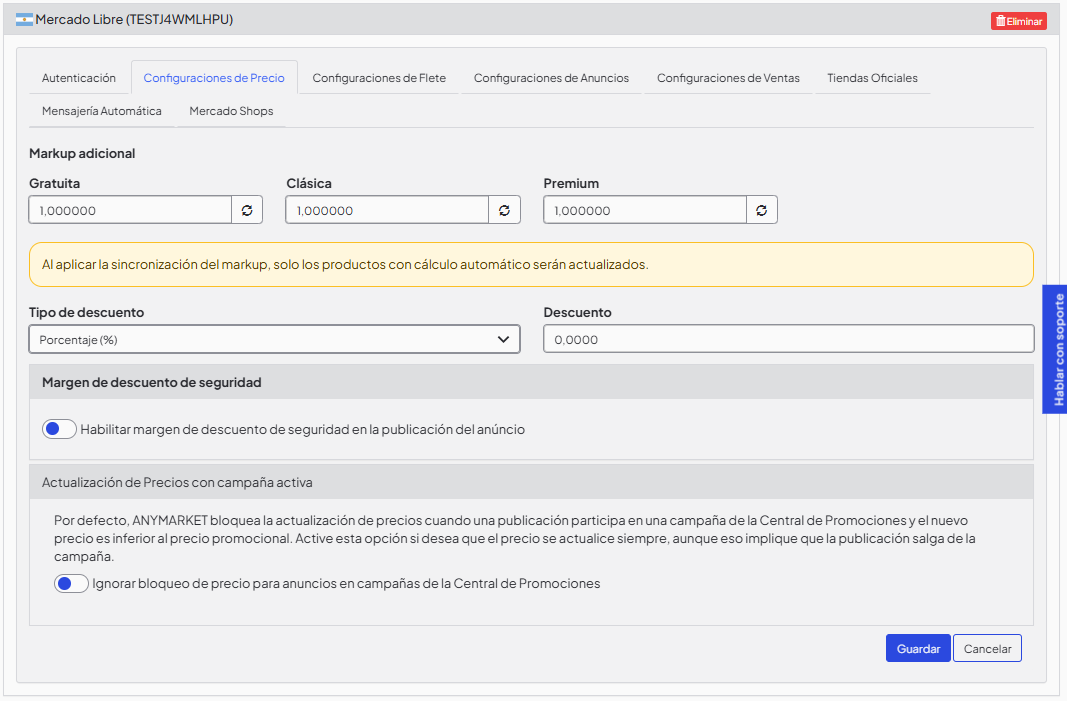
Task: Click the Markup adicional heading
Action: coord(82,153)
